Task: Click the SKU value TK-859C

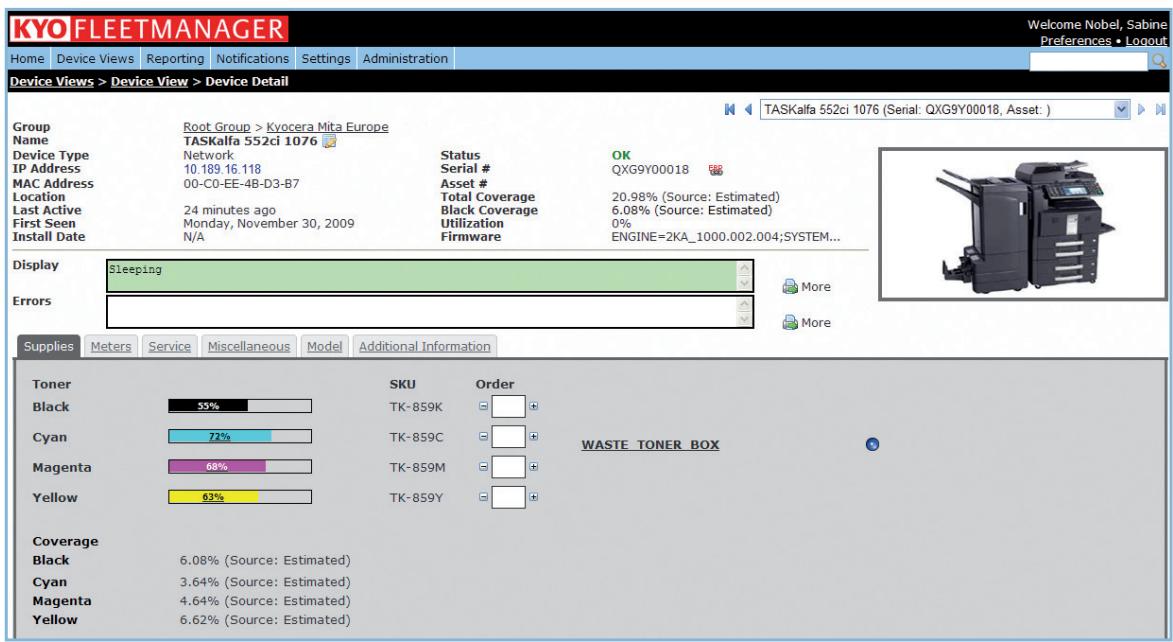Action: [x=416, y=437]
